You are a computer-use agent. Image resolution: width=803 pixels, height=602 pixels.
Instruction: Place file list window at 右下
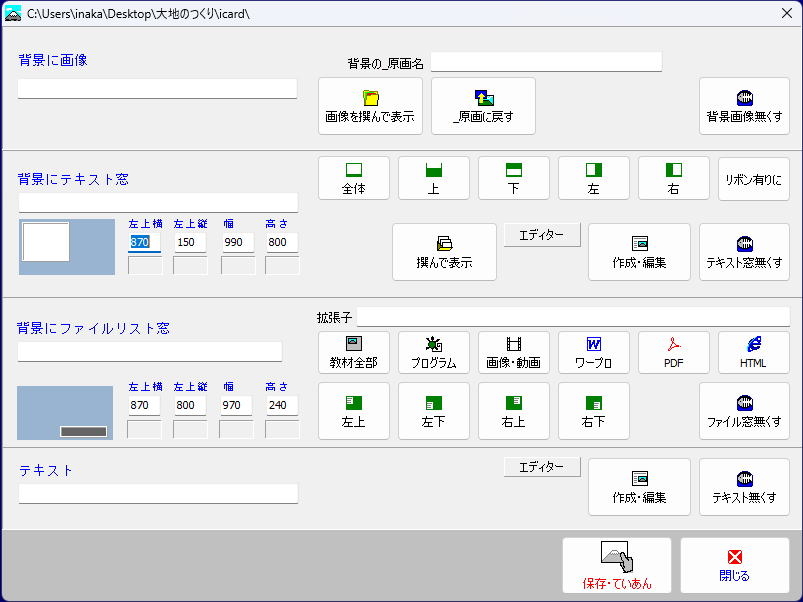(x=593, y=411)
